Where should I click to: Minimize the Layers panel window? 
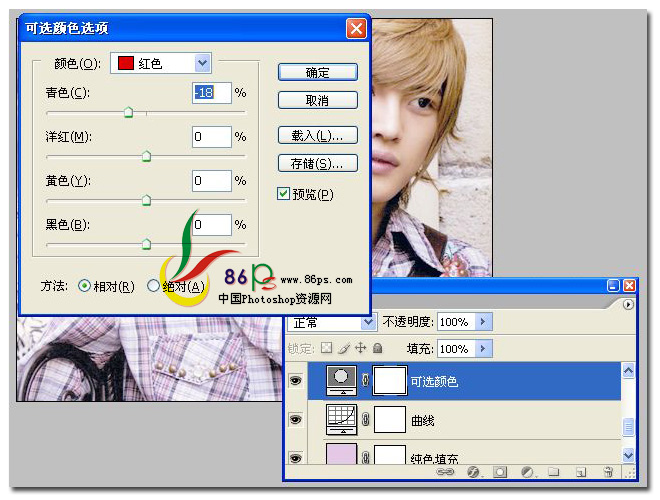point(613,286)
